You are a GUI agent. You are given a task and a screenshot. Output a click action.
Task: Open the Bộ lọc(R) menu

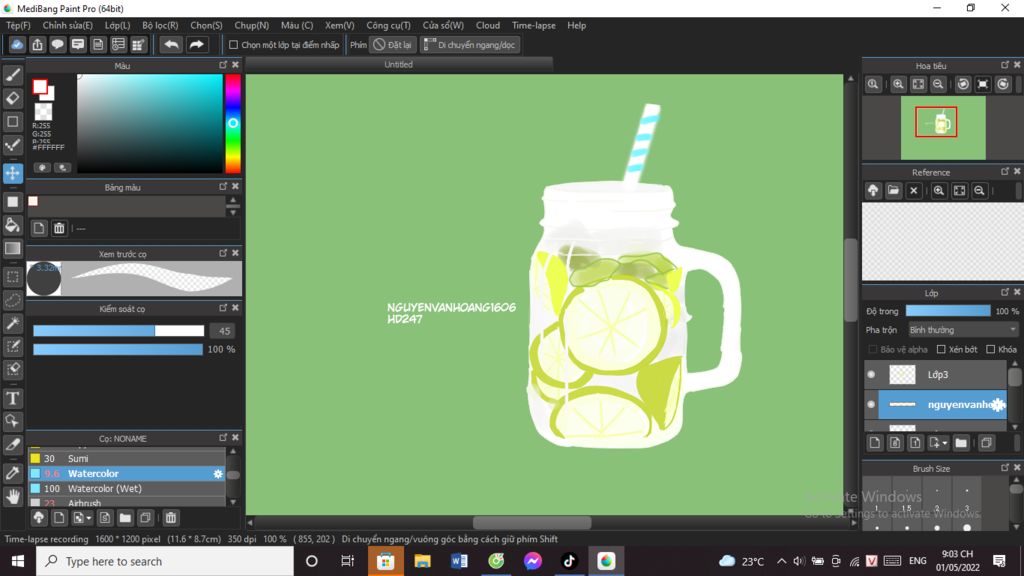(x=160, y=25)
